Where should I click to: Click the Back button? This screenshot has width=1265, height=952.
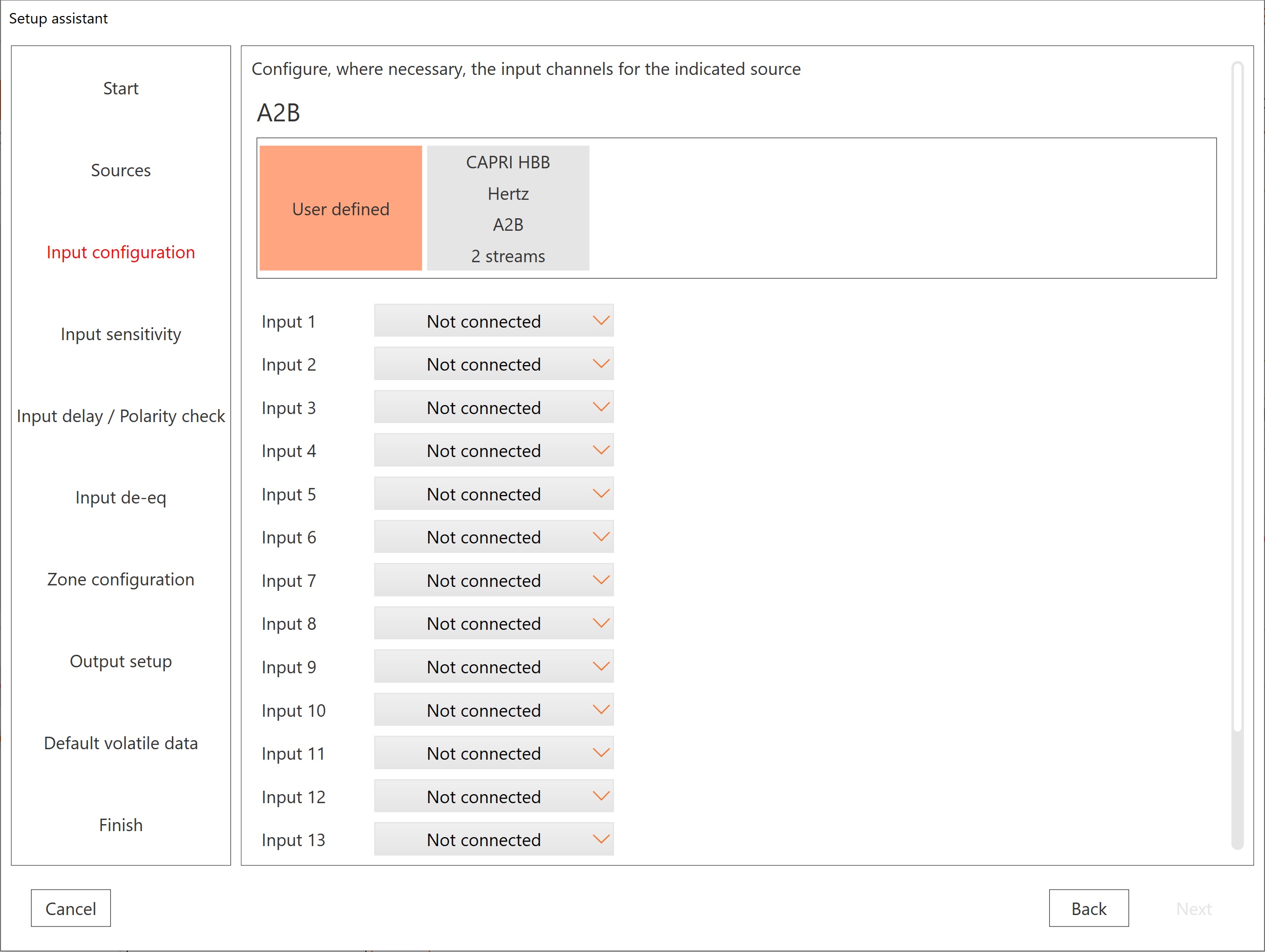(1088, 908)
